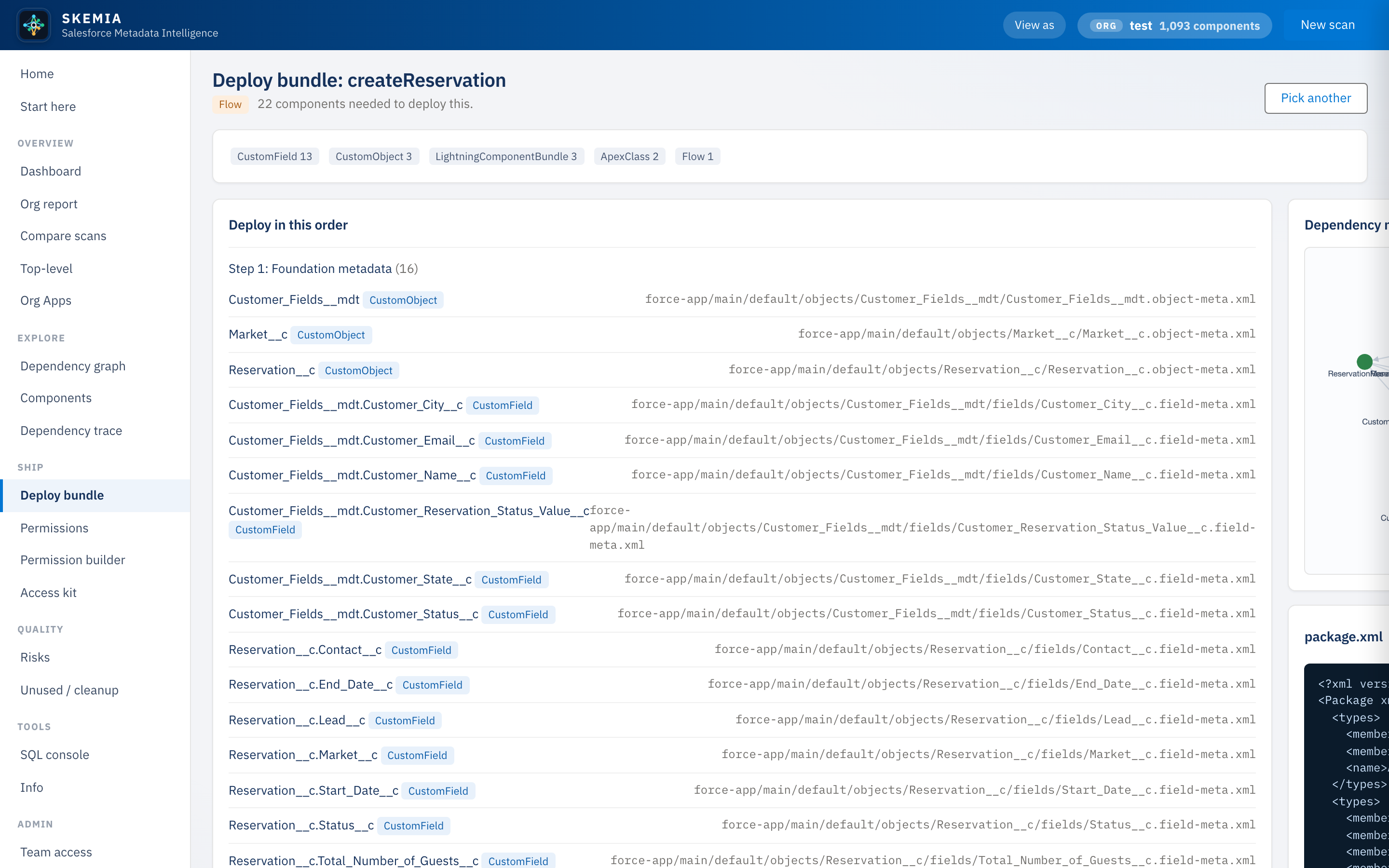Click the CustomField 13 summary chip
Viewport: 1389px width, 868px height.
(274, 156)
